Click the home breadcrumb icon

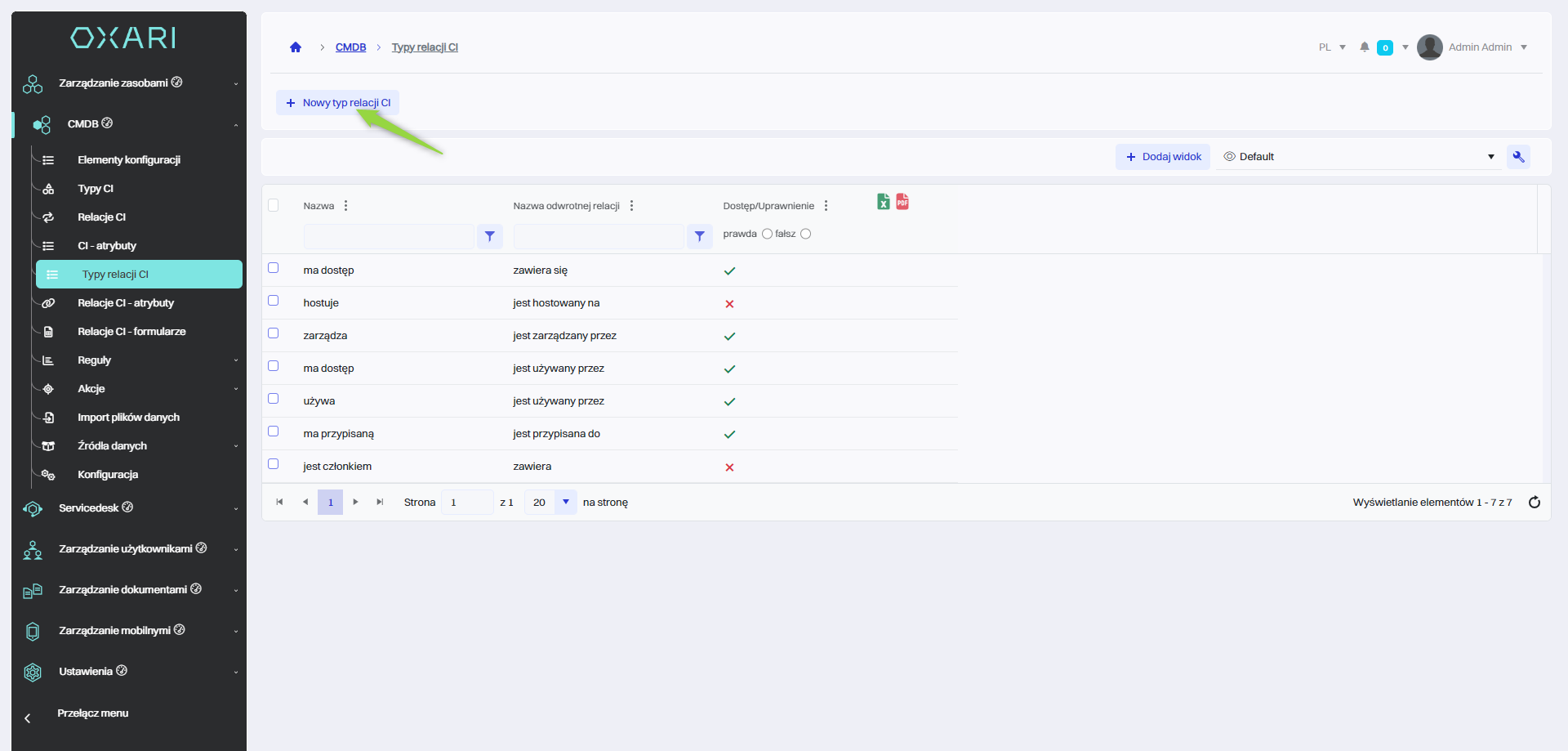(x=296, y=47)
